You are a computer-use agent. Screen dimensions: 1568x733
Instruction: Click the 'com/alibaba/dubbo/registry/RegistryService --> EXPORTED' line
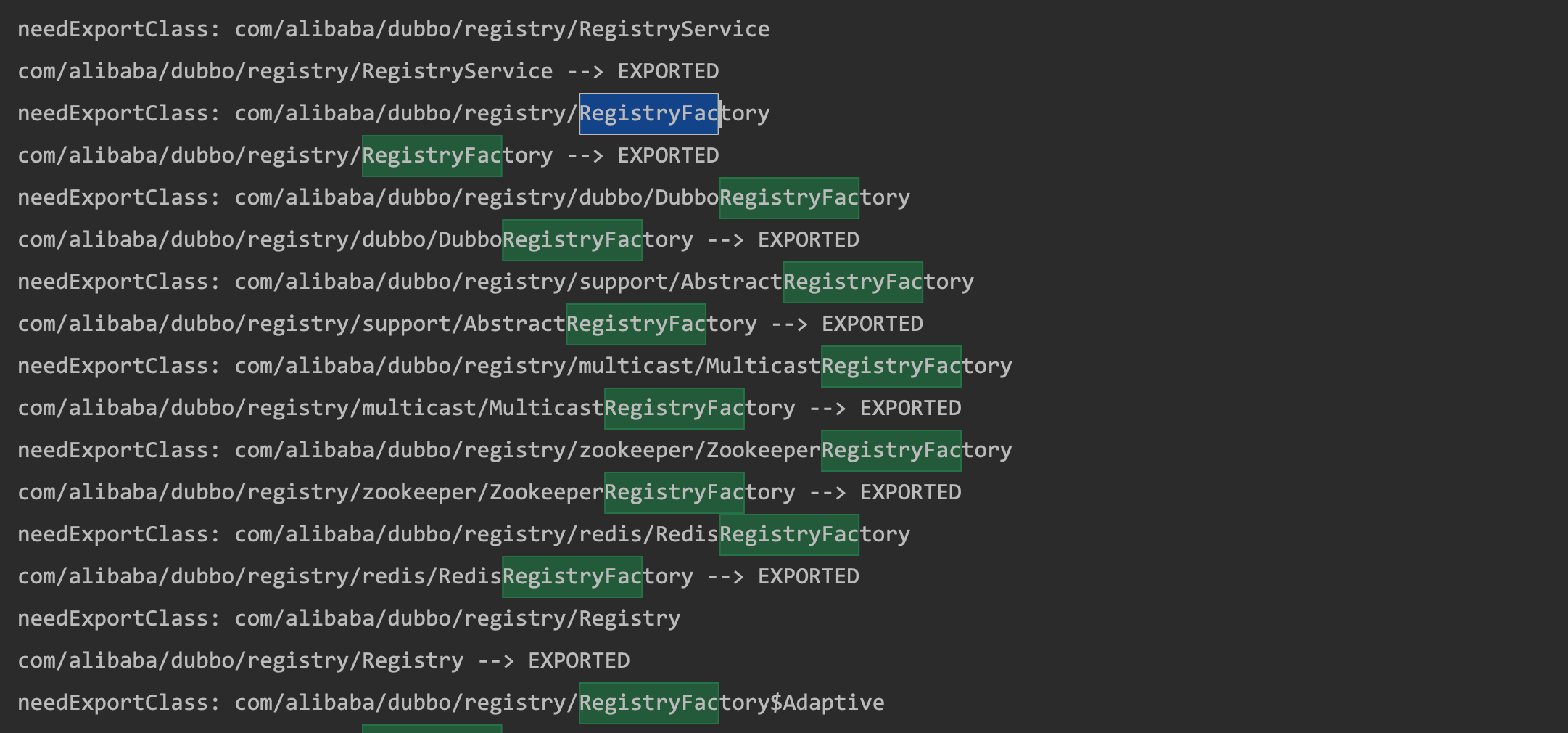pos(368,71)
